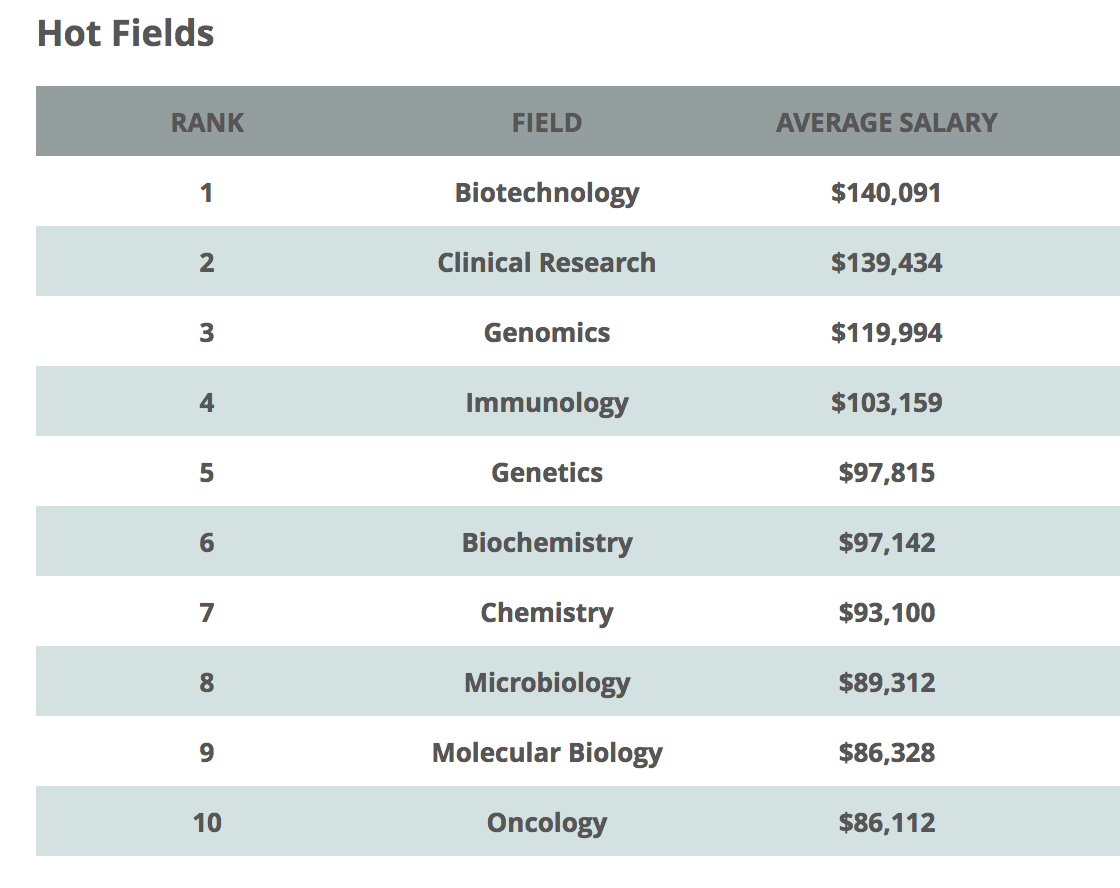Click the RANK column header
Screen dimensions: 1120x888
[207, 123]
